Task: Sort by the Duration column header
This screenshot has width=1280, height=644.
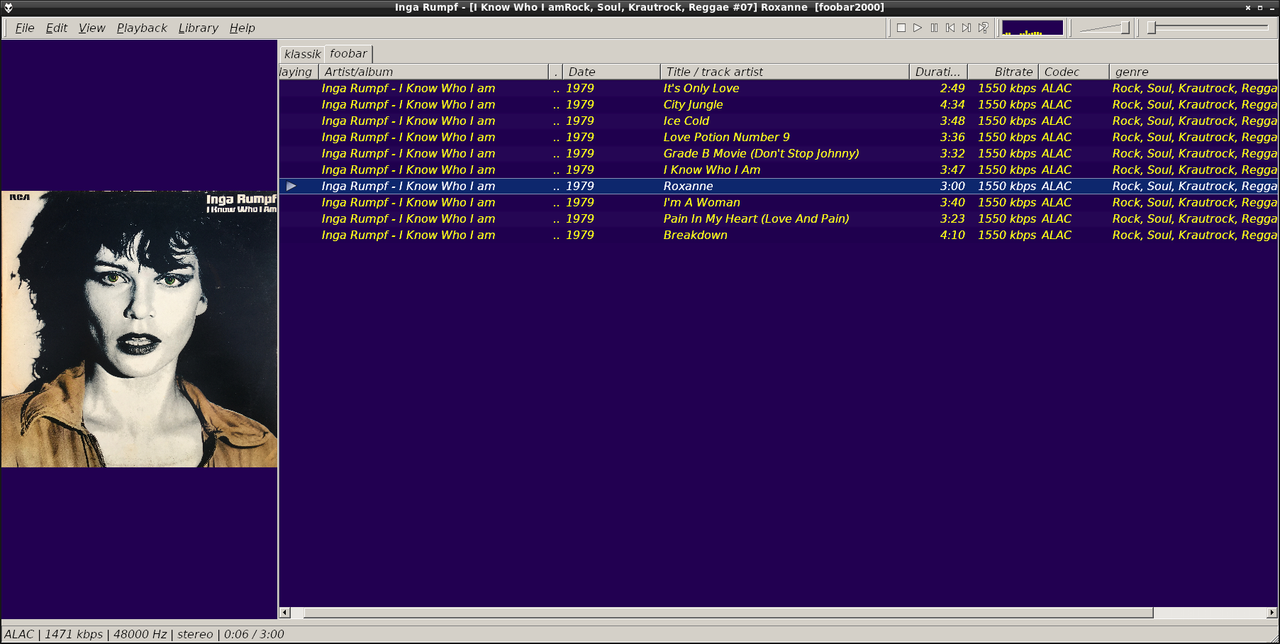Action: click(x=939, y=72)
